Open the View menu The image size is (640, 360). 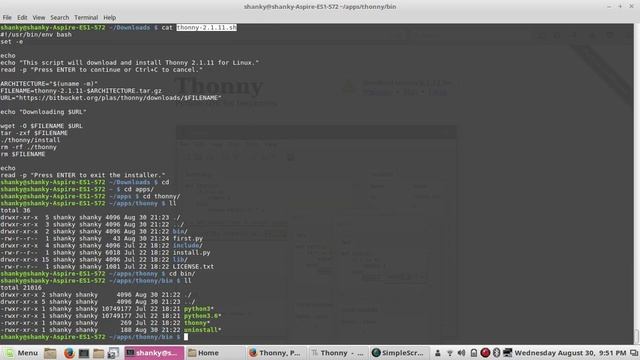coord(39,18)
